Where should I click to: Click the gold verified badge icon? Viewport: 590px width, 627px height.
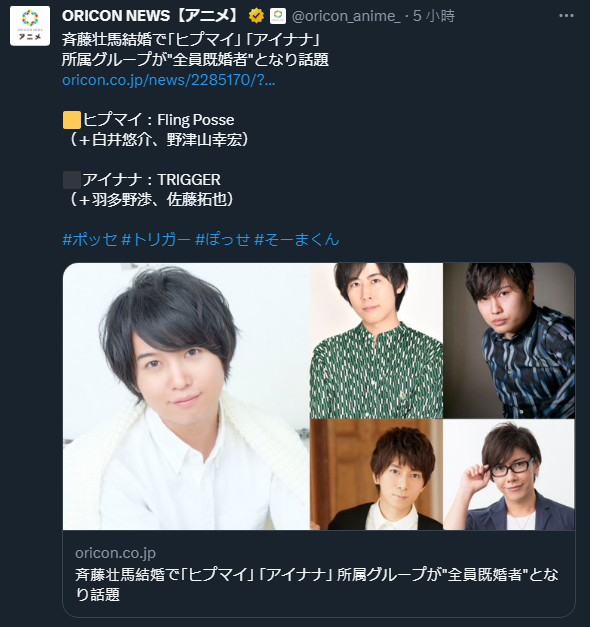pyautogui.click(x=256, y=16)
